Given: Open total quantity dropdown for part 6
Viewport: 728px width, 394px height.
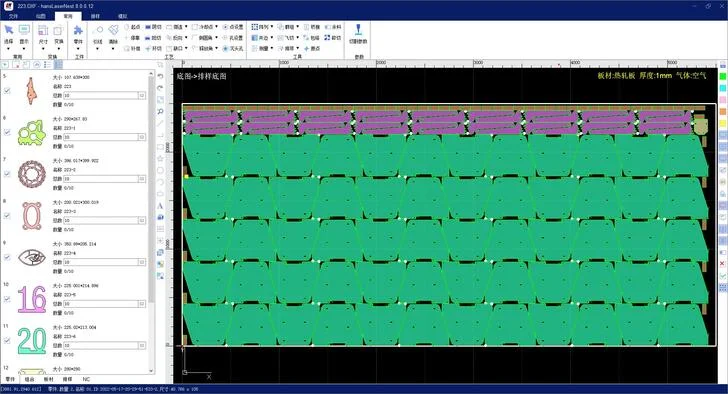Looking at the screenshot, I should (x=142, y=137).
